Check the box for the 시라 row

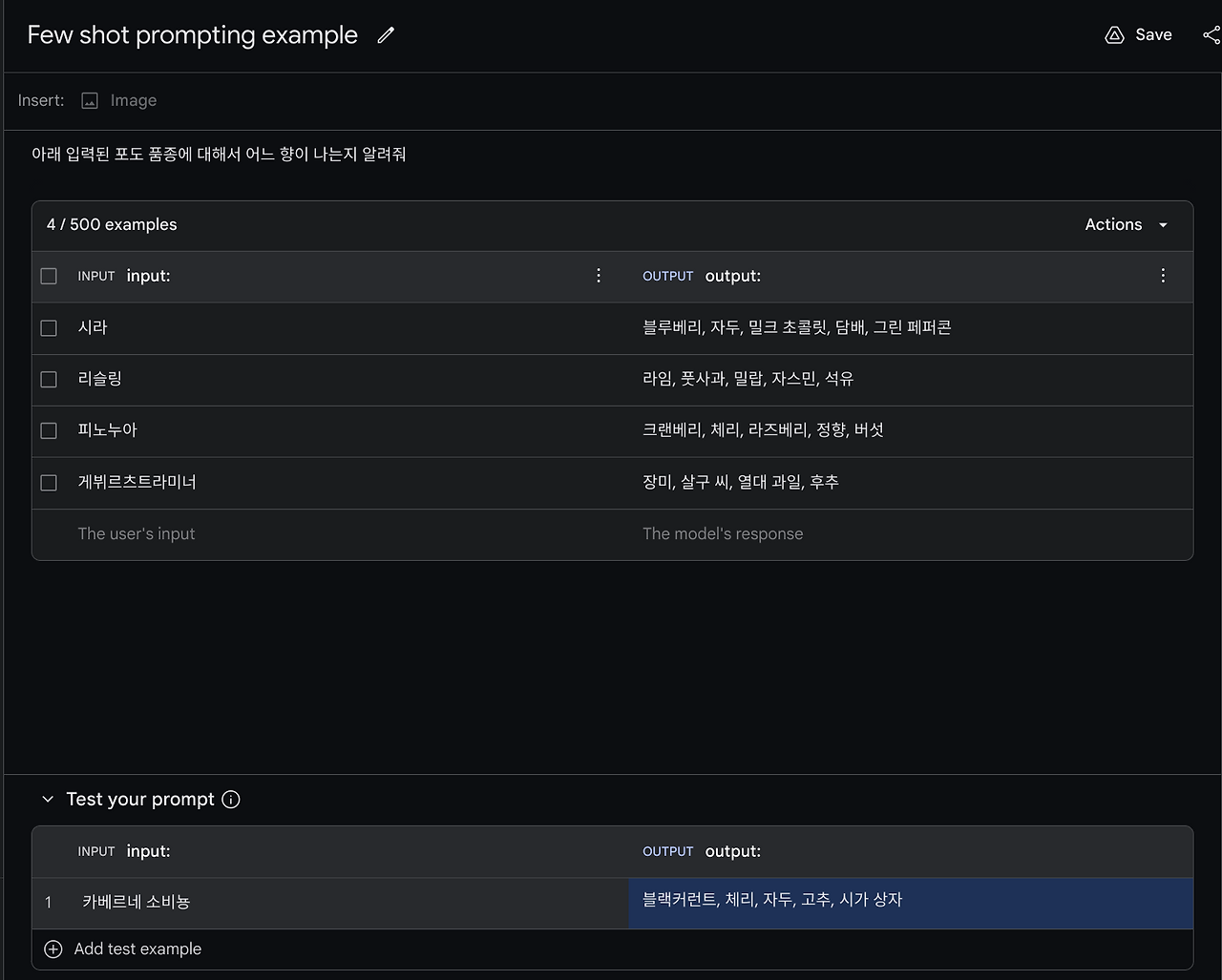[x=49, y=328]
